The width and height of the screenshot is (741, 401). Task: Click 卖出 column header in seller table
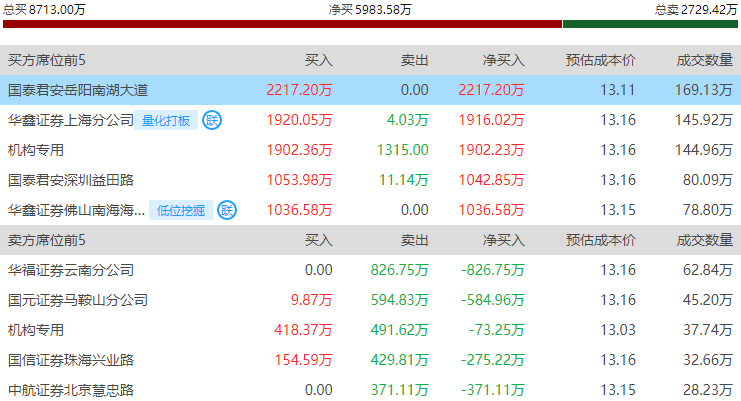(414, 240)
